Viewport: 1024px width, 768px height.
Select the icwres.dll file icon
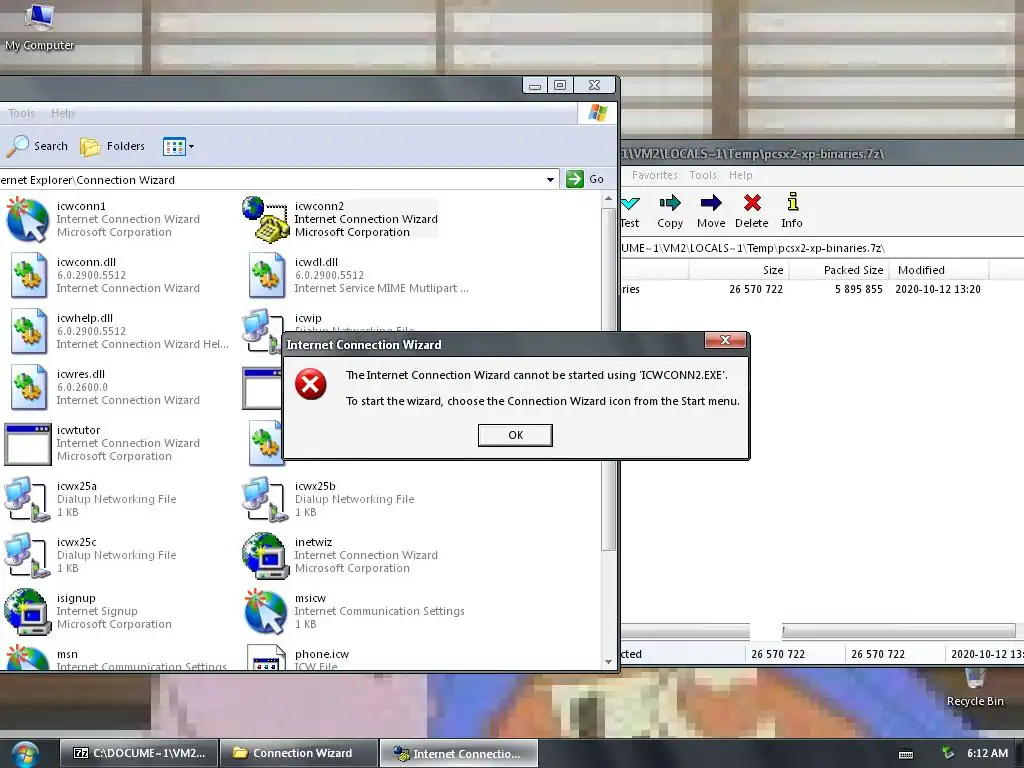29,387
